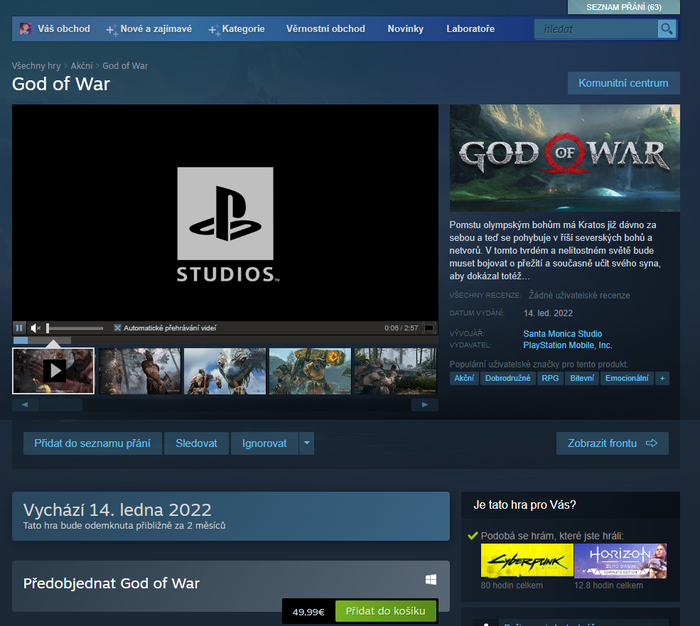This screenshot has width=700, height=626.
Task: Click 80 hodin celkem text
Action: [512, 585]
